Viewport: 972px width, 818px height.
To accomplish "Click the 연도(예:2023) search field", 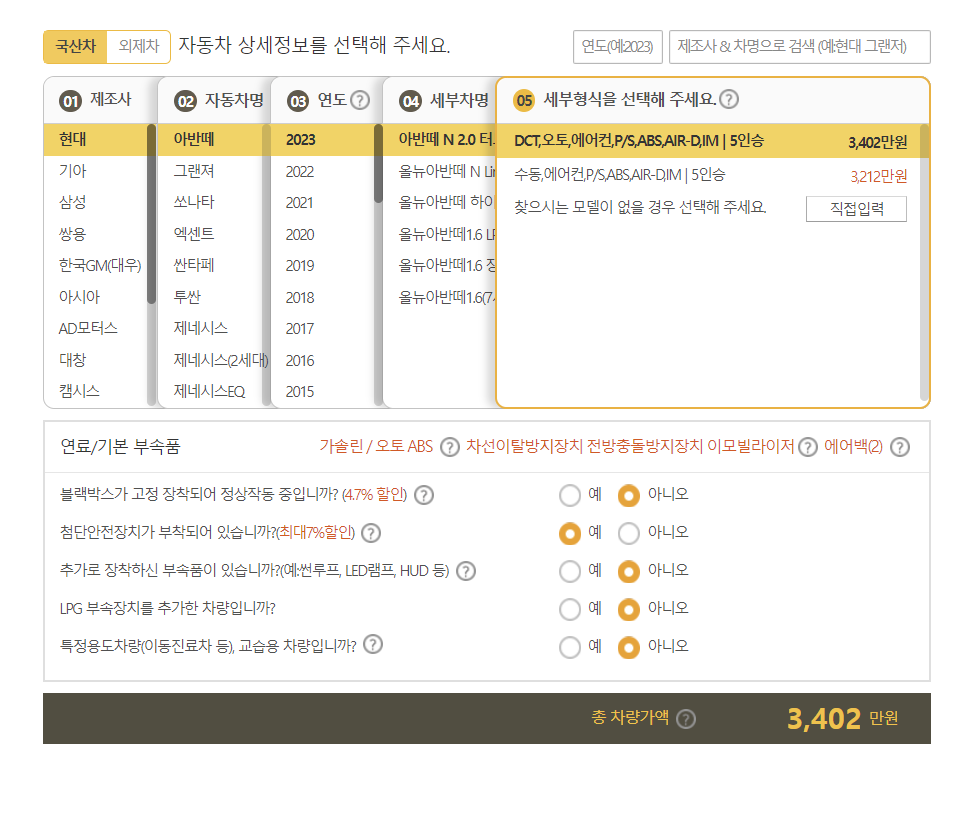I will tap(617, 46).
